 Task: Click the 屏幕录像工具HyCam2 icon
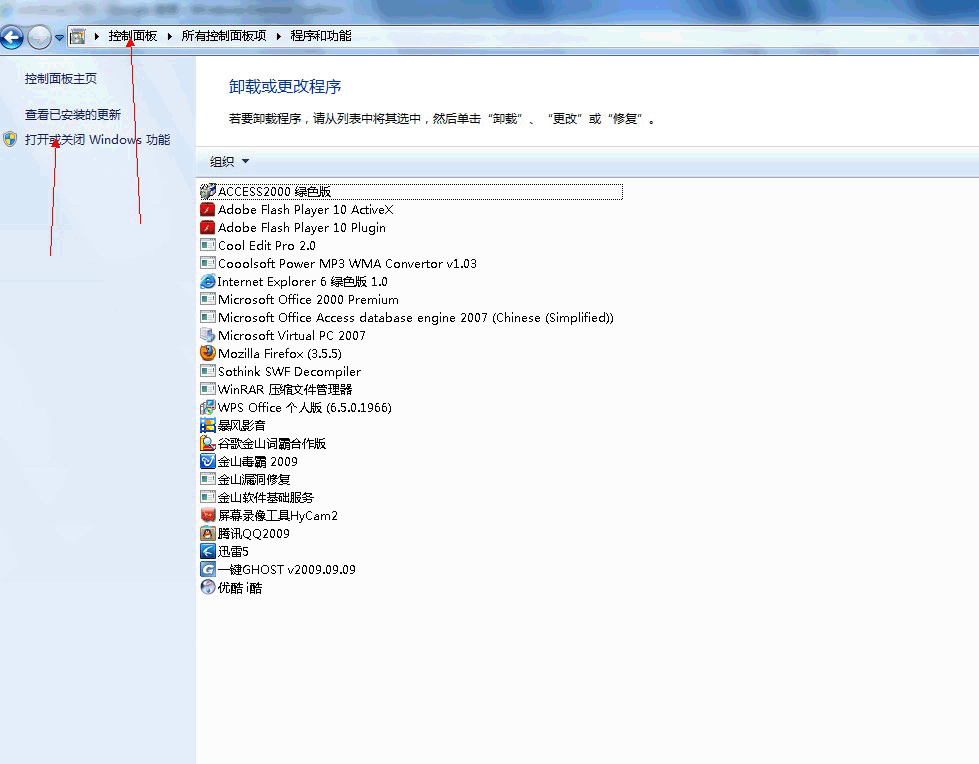(x=208, y=516)
